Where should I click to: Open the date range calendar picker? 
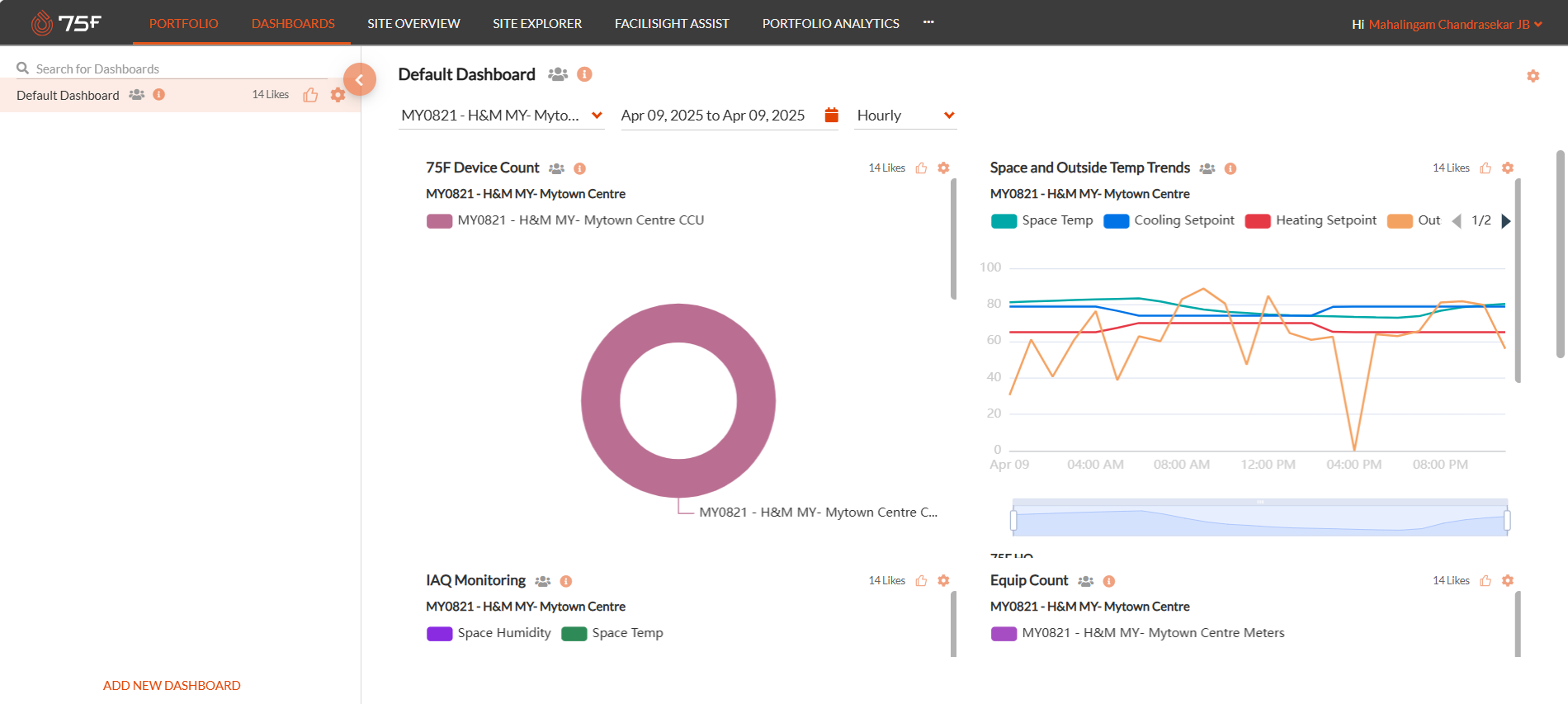coord(831,115)
